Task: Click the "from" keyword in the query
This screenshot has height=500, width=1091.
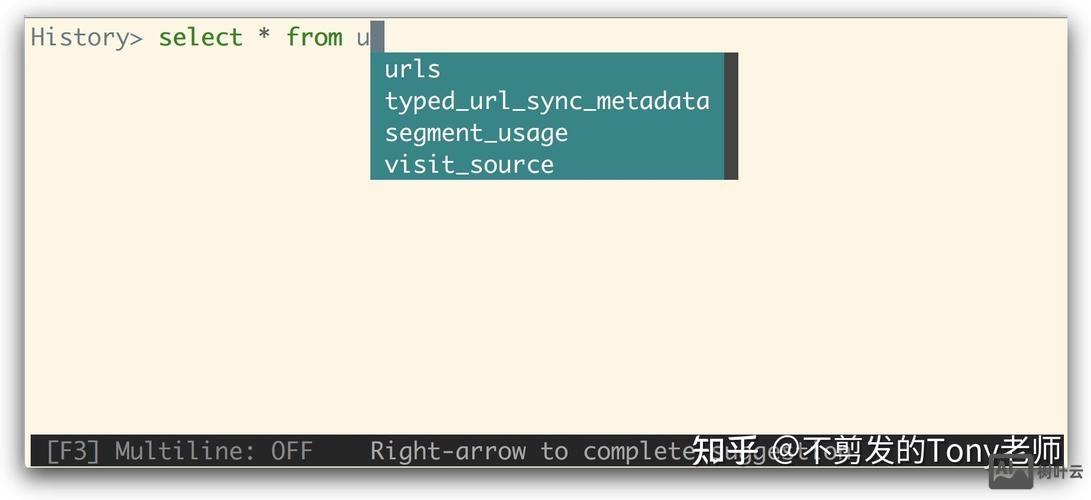Action: 314,38
